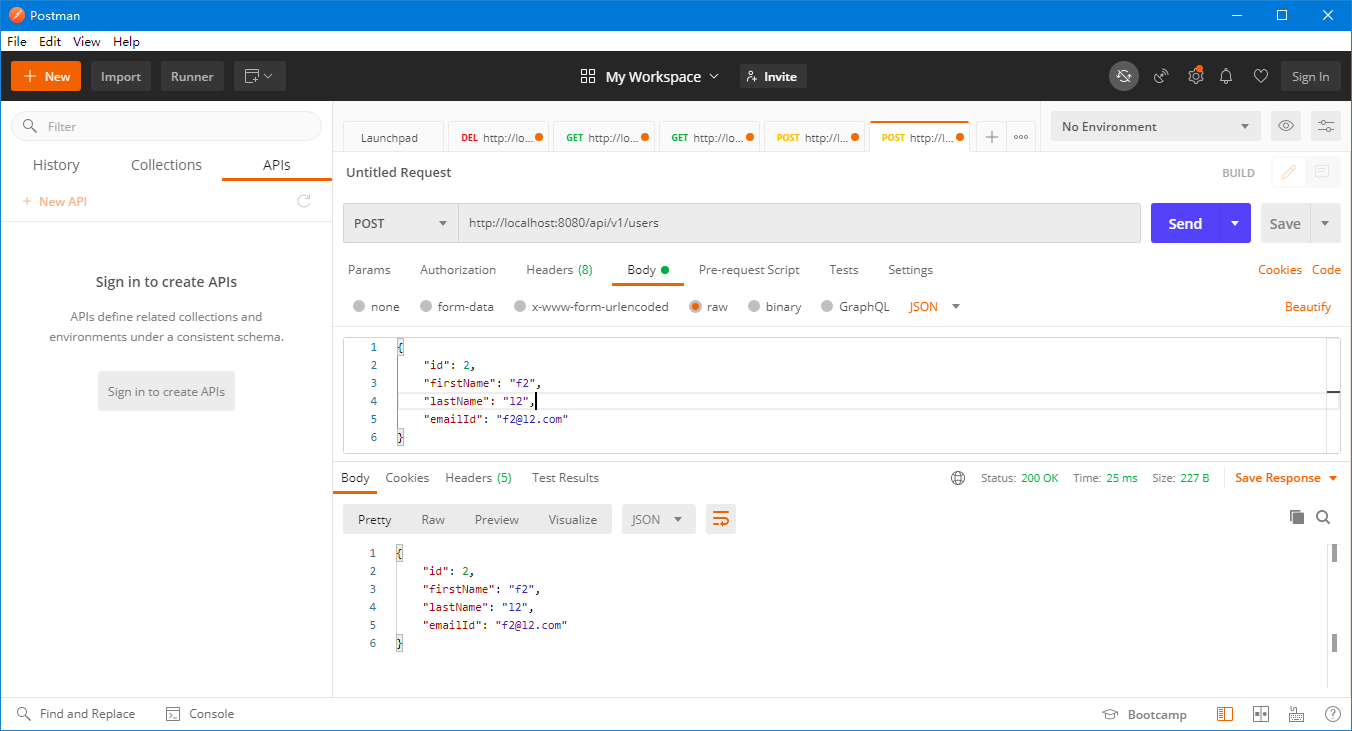
Task: Click the orange single-pane layout icon in status bar
Action: click(1225, 714)
